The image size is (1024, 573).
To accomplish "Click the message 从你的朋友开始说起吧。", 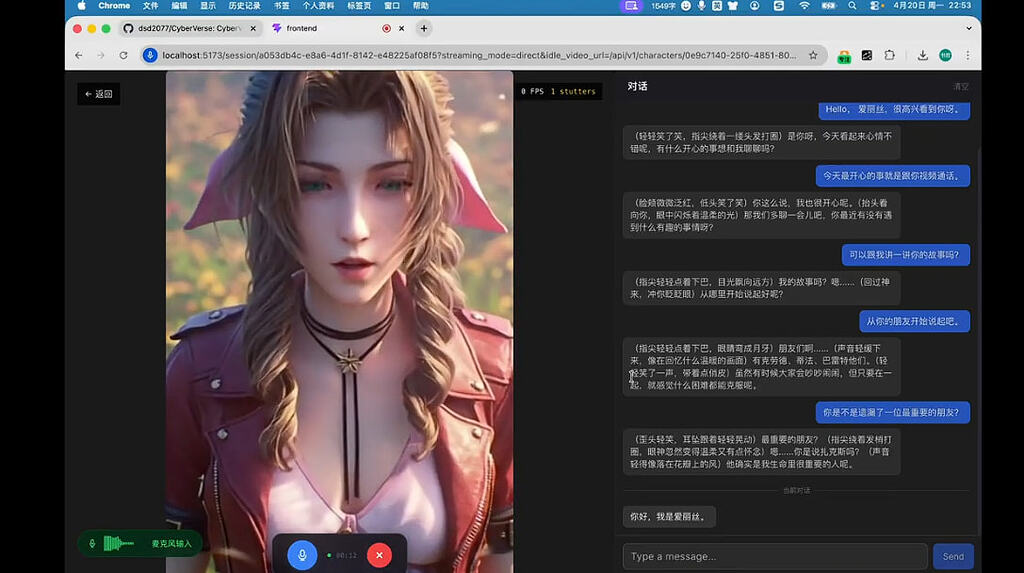I will 914,321.
